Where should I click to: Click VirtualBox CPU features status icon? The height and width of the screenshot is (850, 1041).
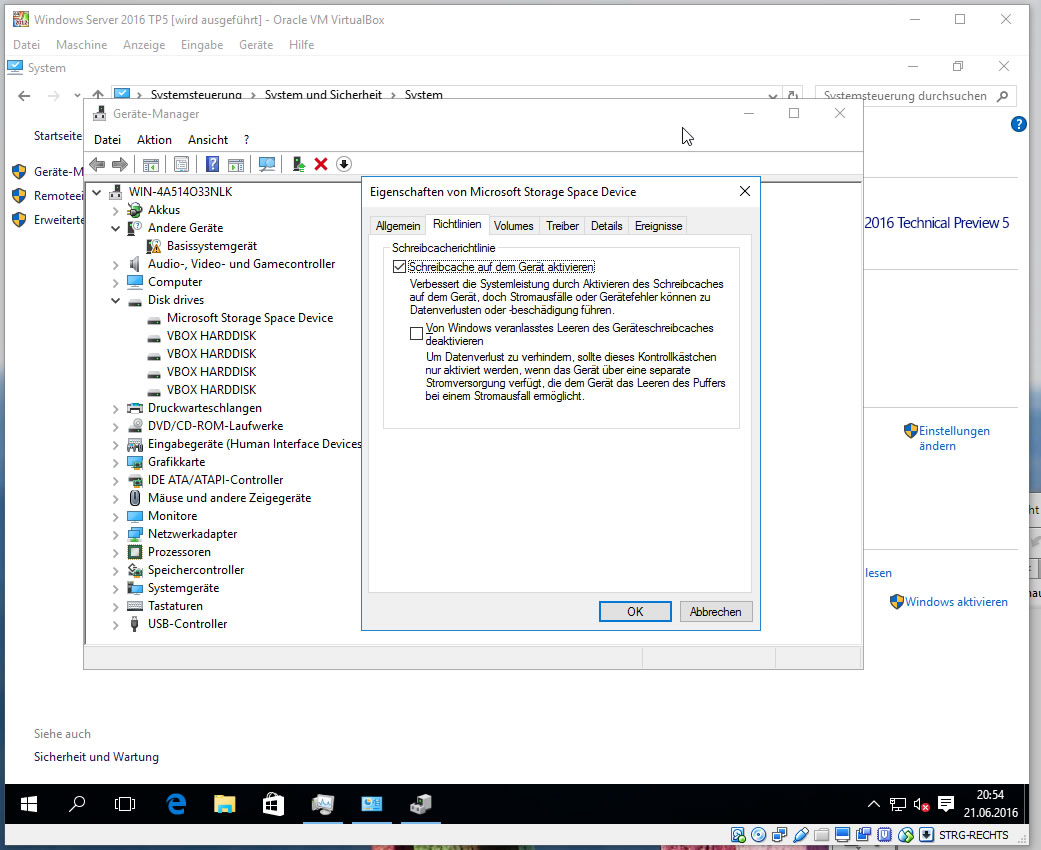coord(884,835)
